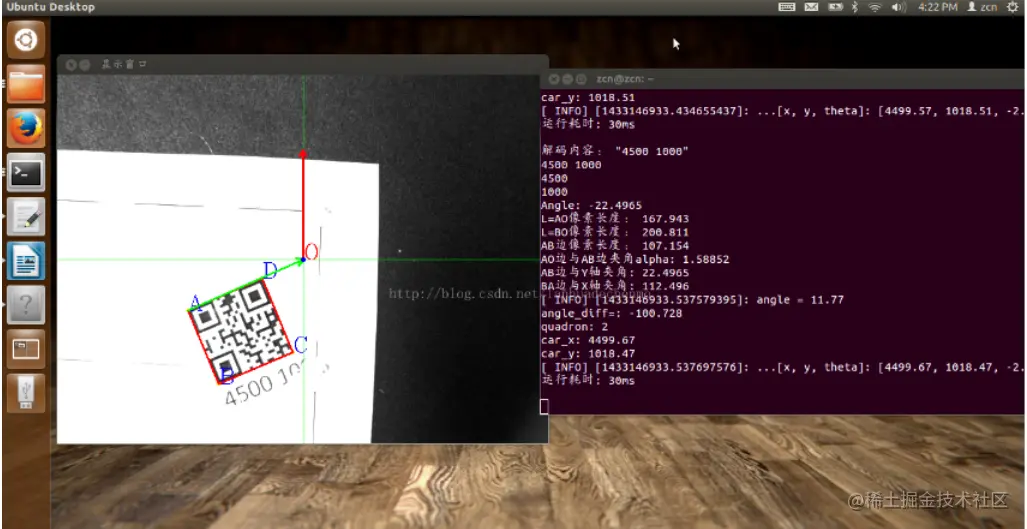
Task: Click the 'L=AO像素长度: 167.943' line
Action: coord(615,219)
